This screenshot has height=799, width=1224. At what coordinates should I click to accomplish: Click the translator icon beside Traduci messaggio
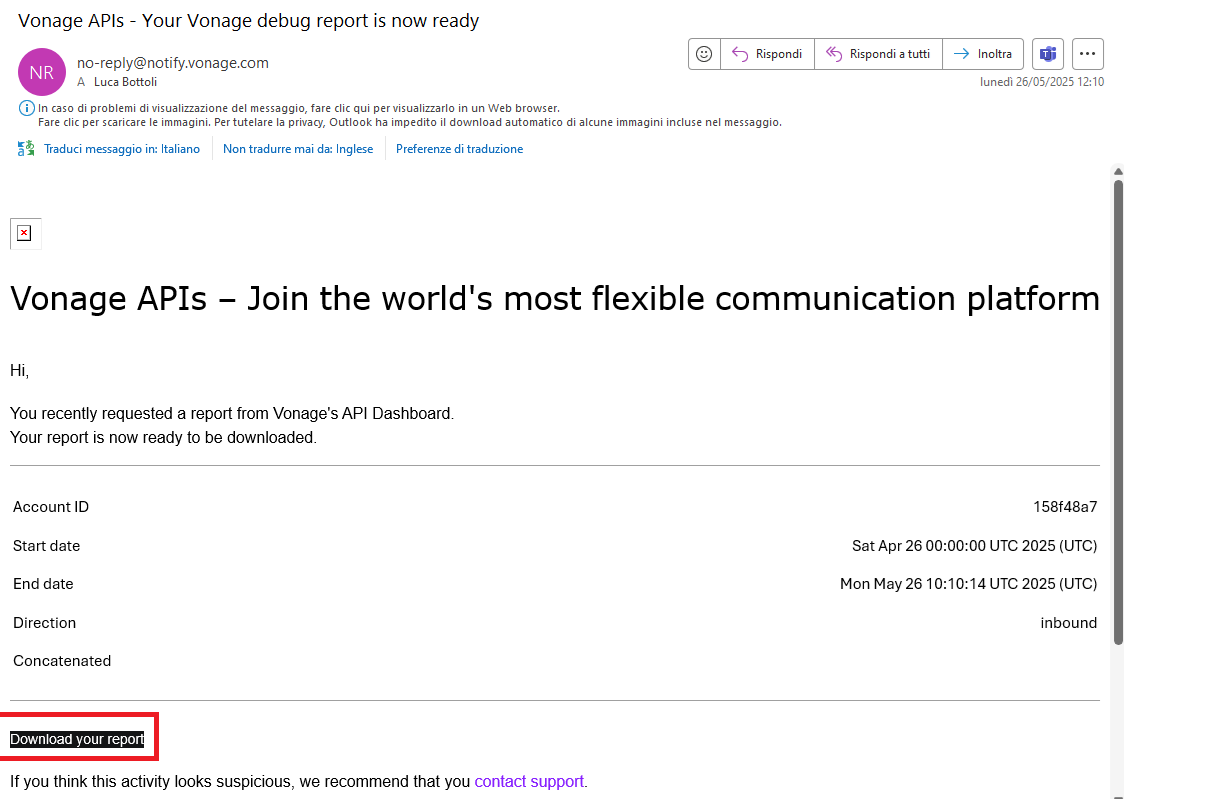click(26, 149)
